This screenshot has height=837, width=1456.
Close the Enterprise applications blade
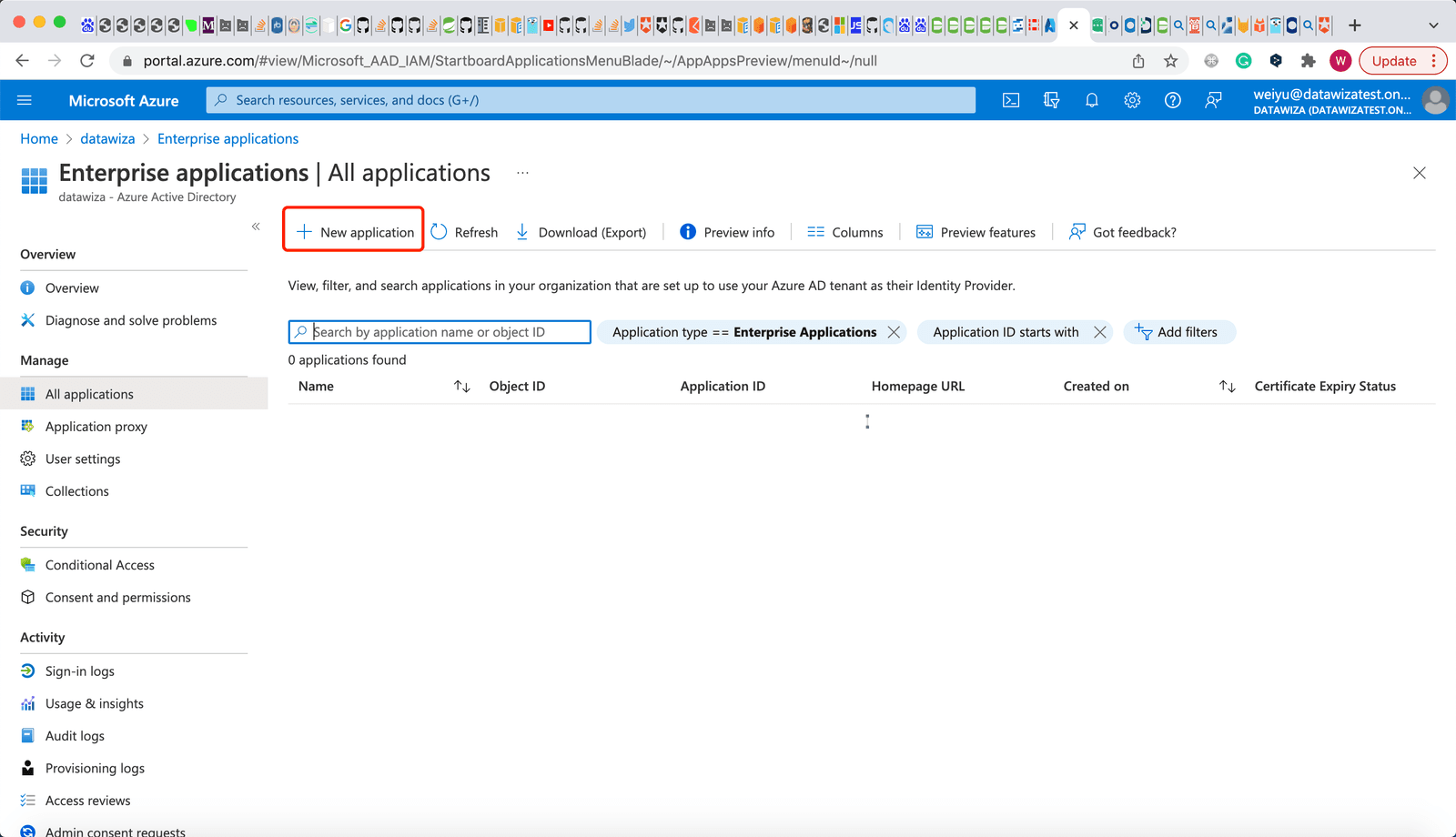(1419, 173)
